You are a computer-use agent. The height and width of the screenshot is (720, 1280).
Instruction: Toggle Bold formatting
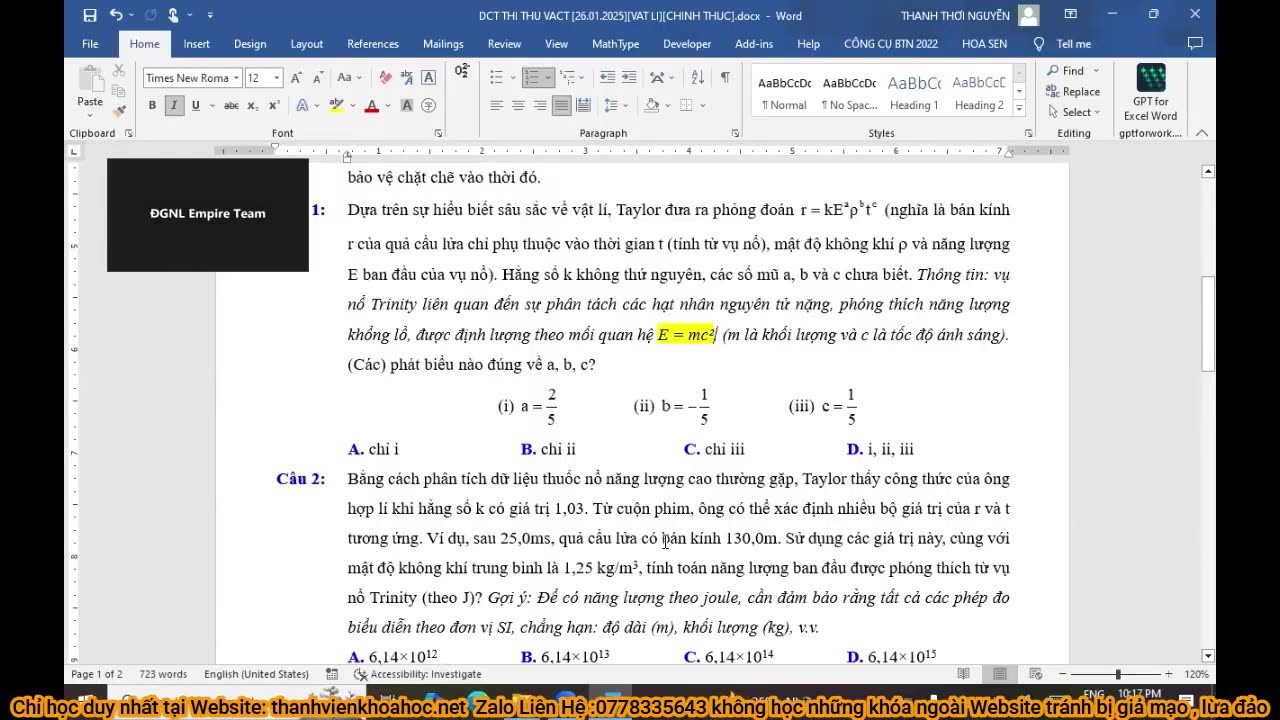coord(152,106)
